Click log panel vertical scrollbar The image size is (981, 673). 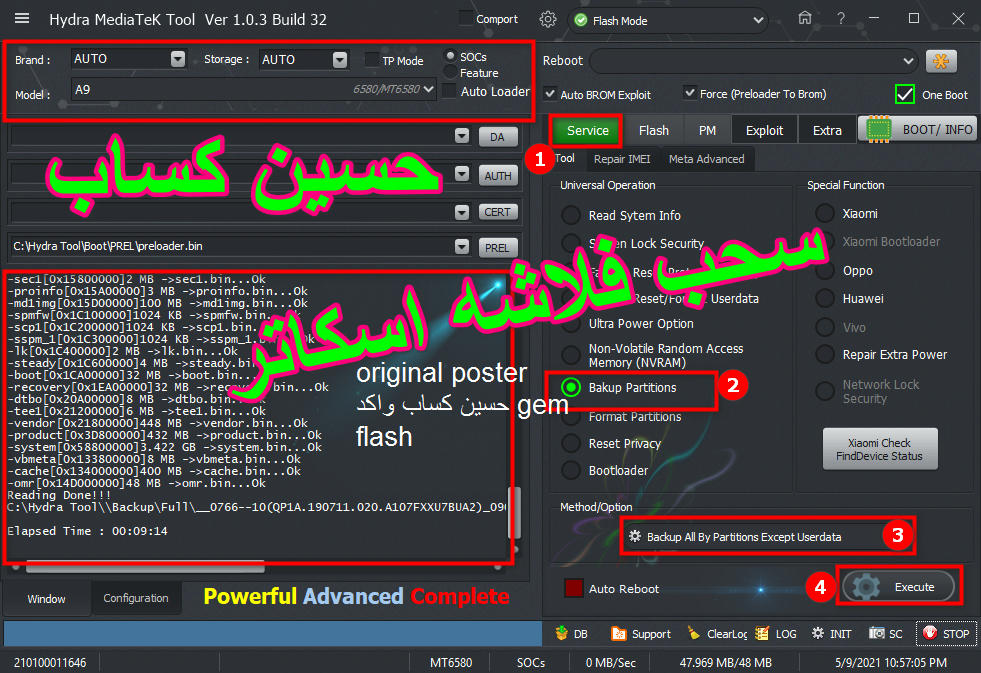pyautogui.click(x=514, y=513)
